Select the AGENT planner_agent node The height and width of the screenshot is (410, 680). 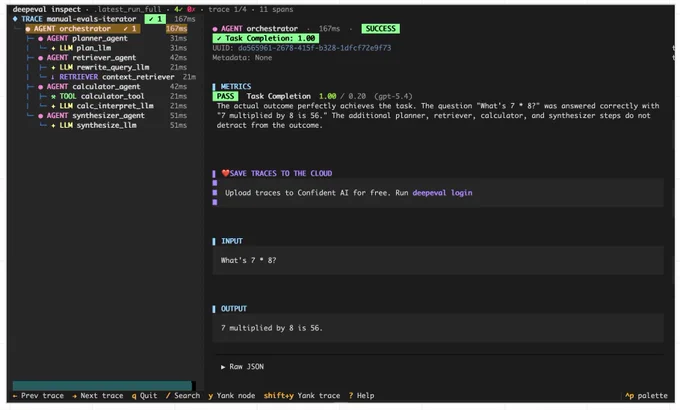(x=87, y=38)
